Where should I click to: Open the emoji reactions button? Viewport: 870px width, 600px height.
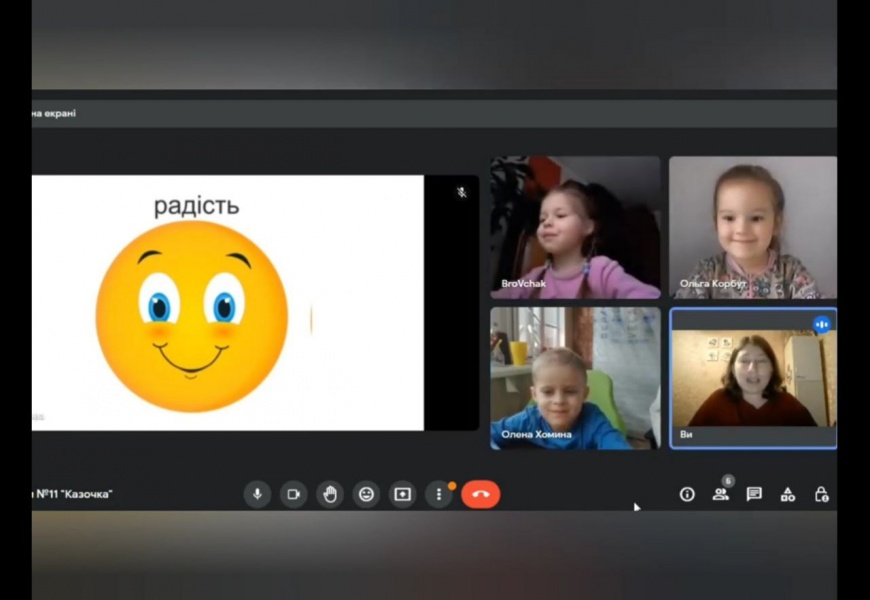(x=366, y=494)
